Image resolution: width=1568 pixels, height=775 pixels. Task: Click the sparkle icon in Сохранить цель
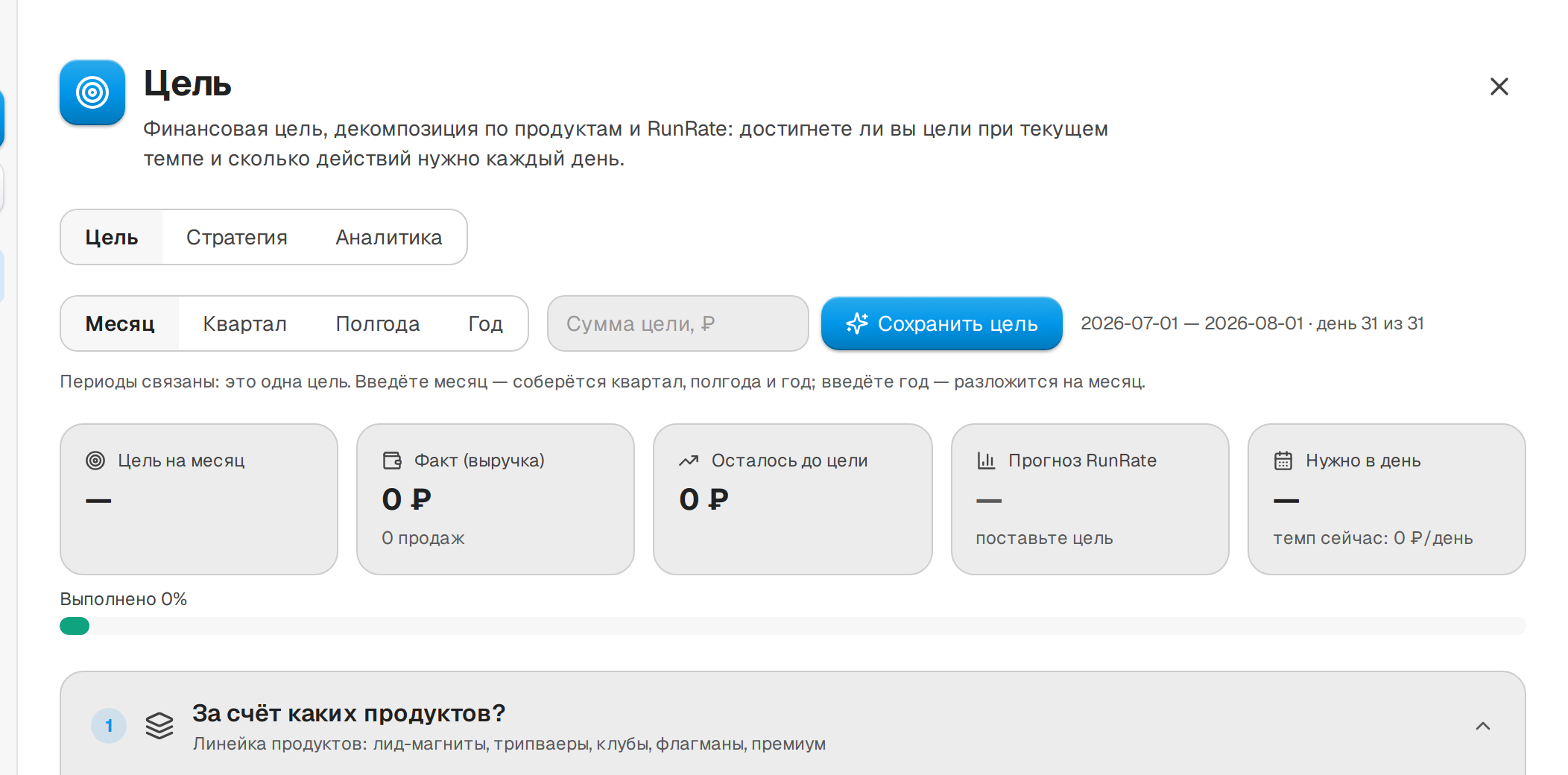(x=857, y=323)
